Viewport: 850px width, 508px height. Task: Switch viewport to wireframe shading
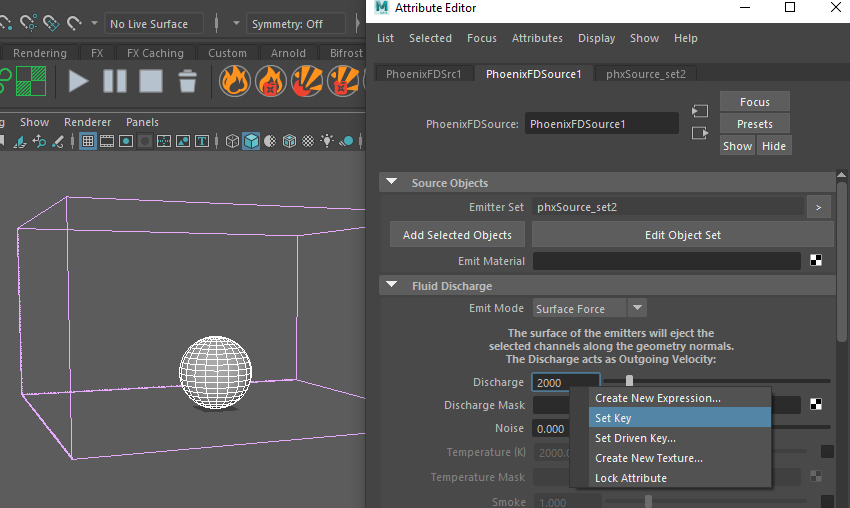(232, 142)
